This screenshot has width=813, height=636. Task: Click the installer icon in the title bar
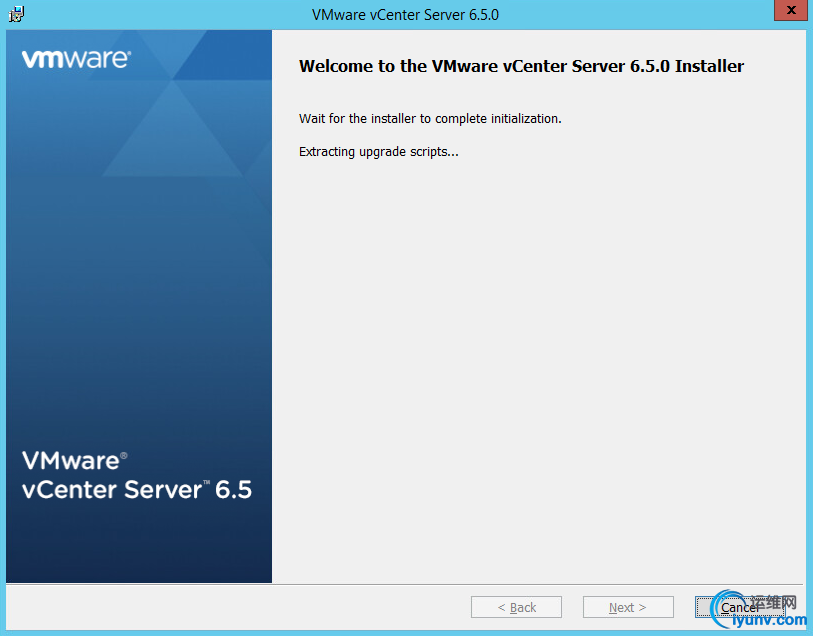click(16, 14)
